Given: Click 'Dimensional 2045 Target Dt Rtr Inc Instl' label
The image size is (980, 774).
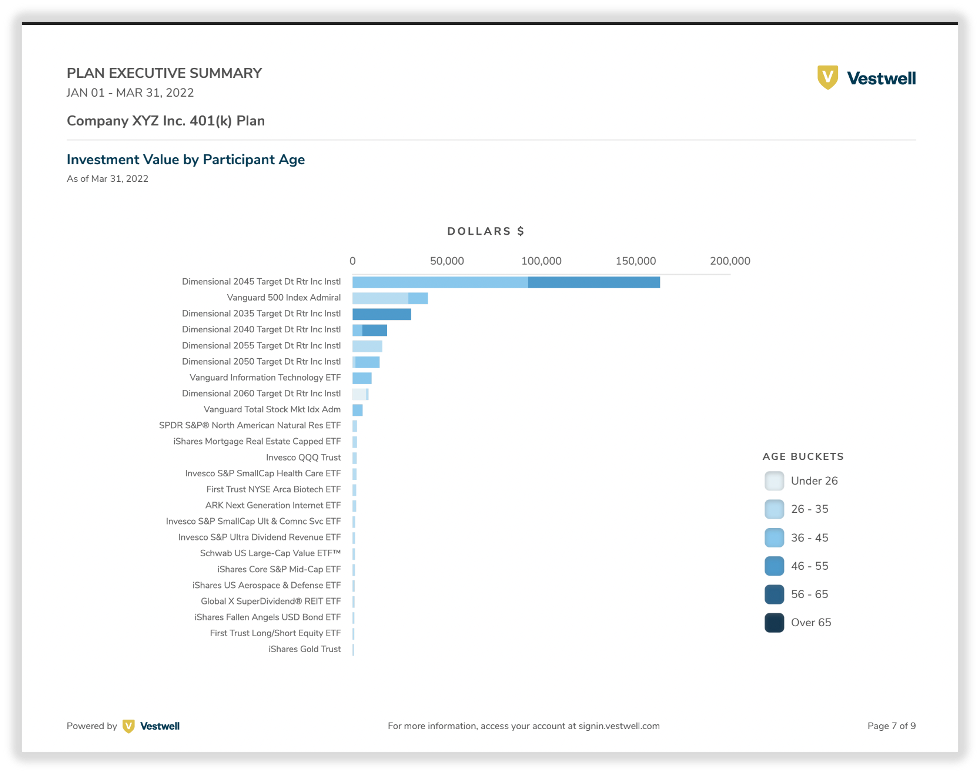Looking at the screenshot, I should pyautogui.click(x=261, y=281).
